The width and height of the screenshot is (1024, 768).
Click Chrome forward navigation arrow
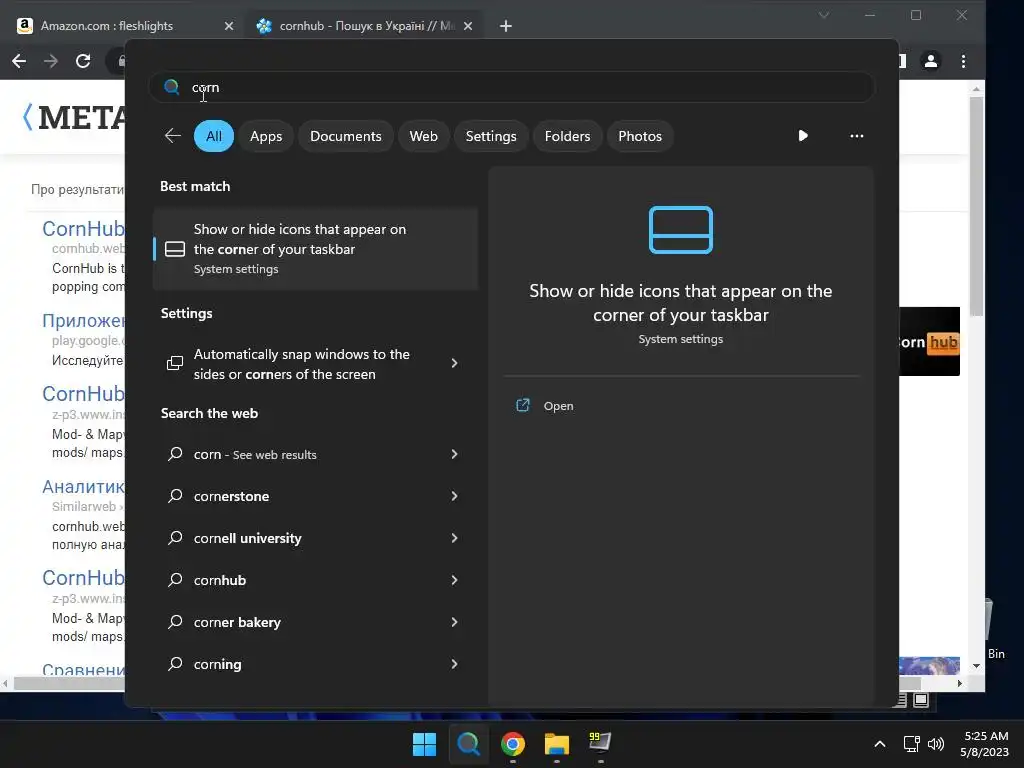point(50,61)
